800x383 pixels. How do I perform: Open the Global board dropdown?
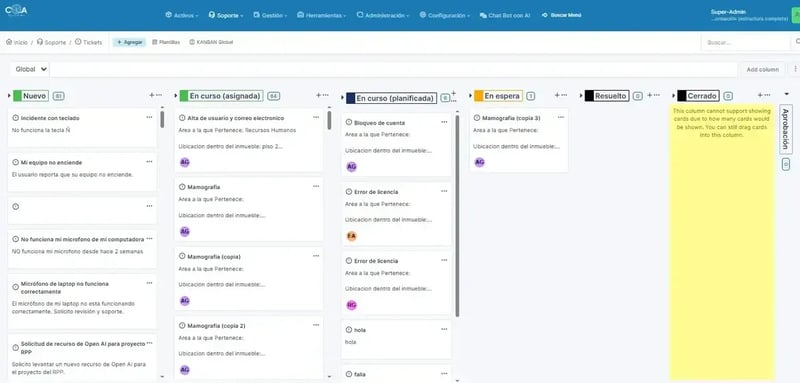tap(30, 69)
